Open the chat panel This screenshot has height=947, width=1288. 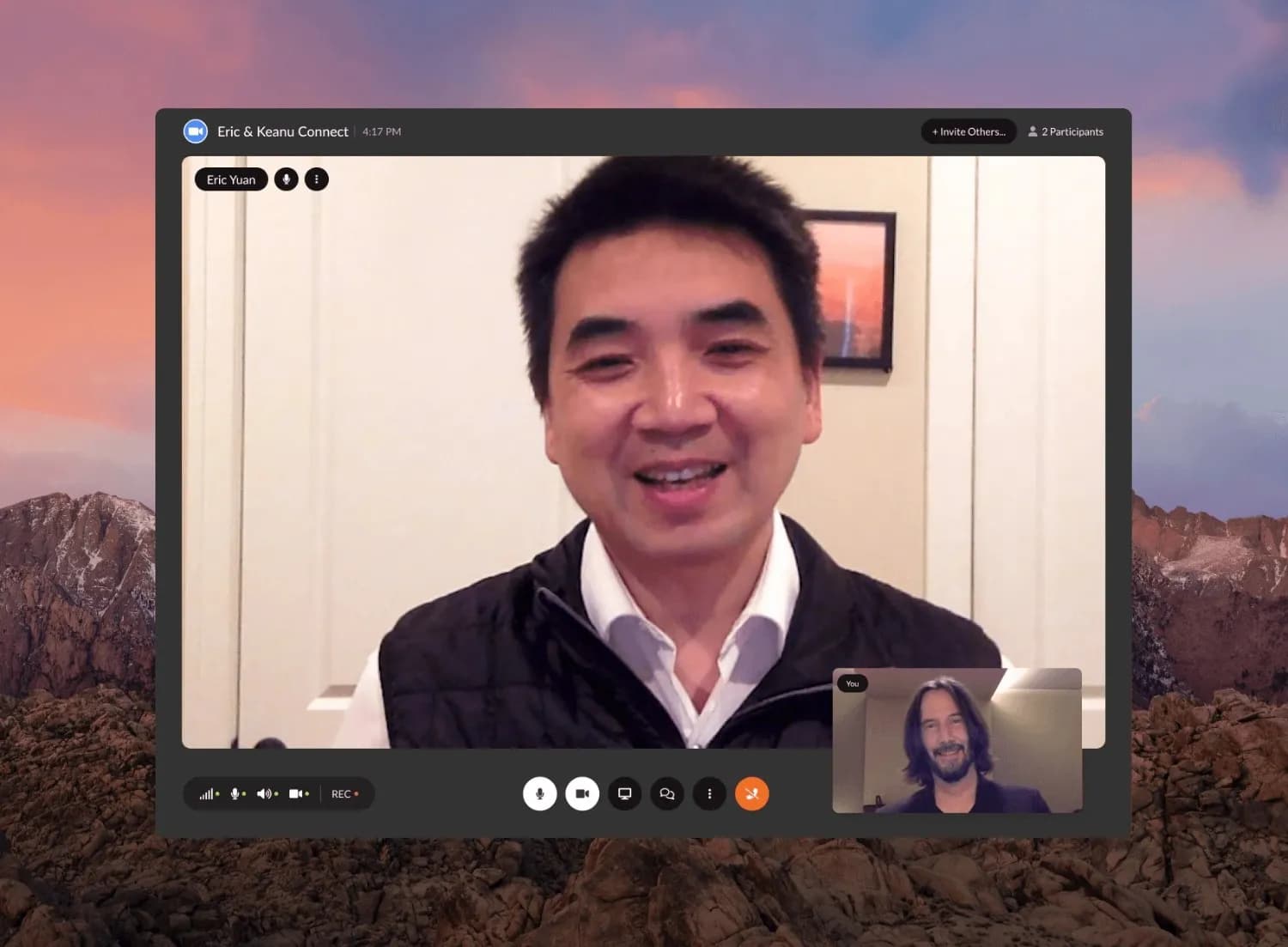click(667, 794)
